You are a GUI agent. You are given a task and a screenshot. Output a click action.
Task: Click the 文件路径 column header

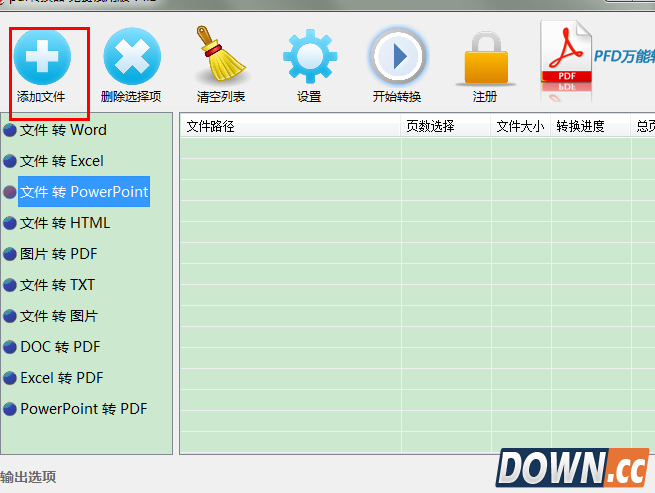point(290,126)
